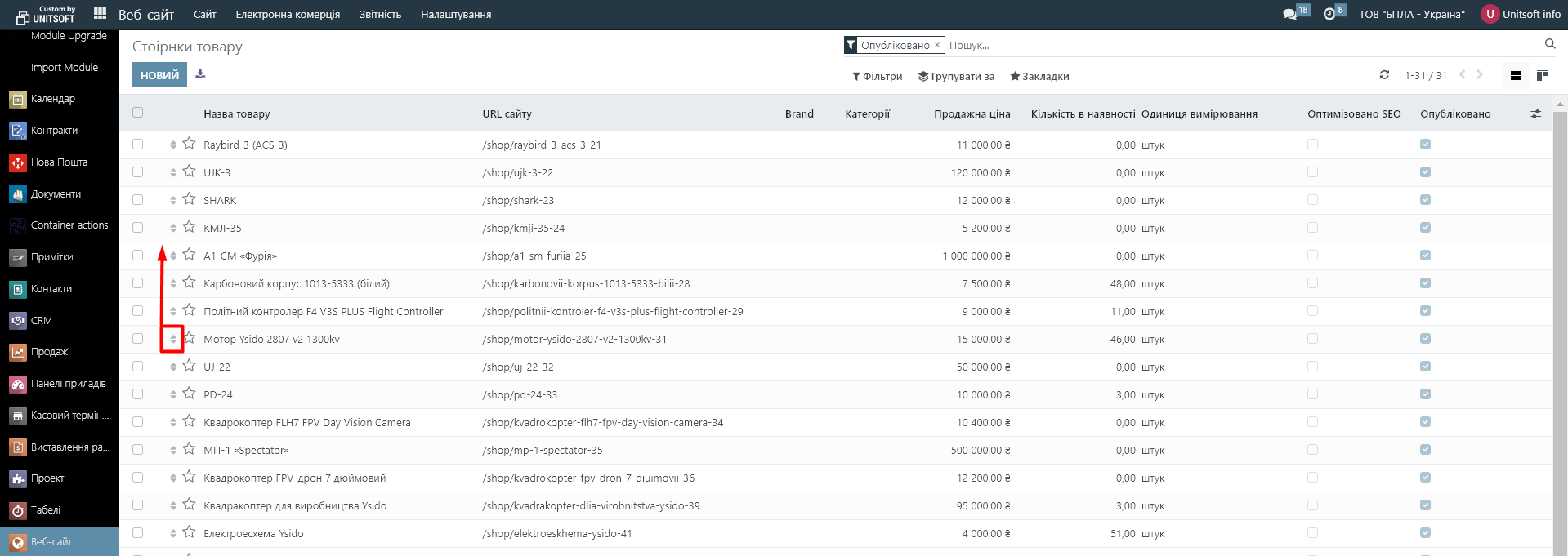
Task: Click the download/export records icon
Action: (200, 75)
